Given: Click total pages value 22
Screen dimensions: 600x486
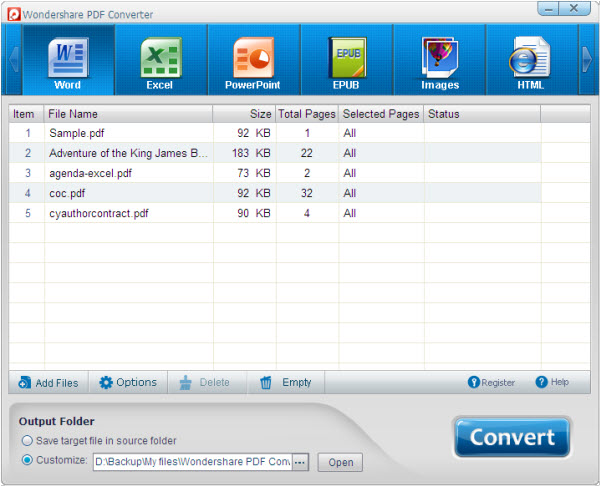Looking at the screenshot, I should [x=307, y=153].
